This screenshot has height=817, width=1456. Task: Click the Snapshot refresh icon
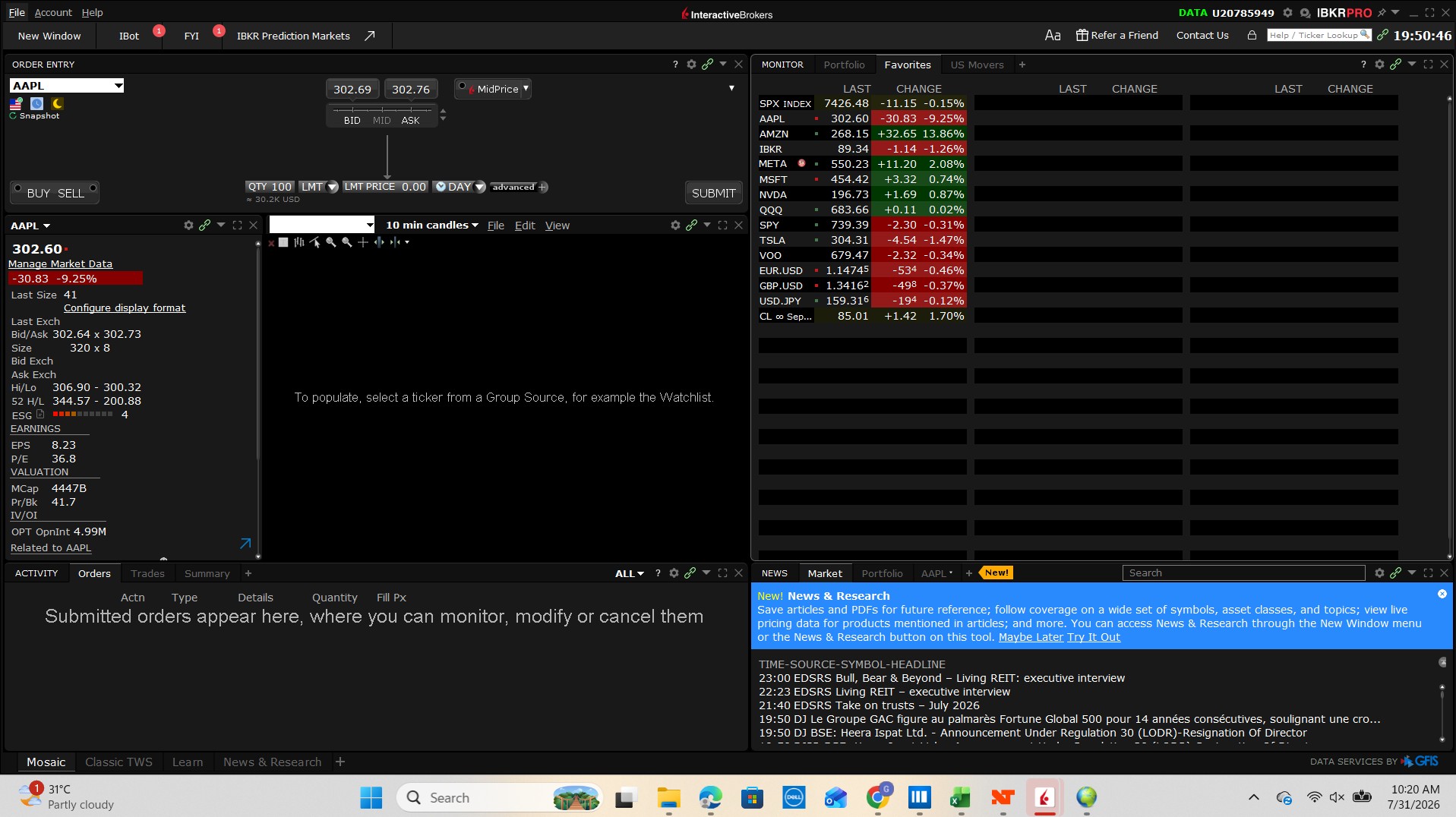click(x=13, y=116)
